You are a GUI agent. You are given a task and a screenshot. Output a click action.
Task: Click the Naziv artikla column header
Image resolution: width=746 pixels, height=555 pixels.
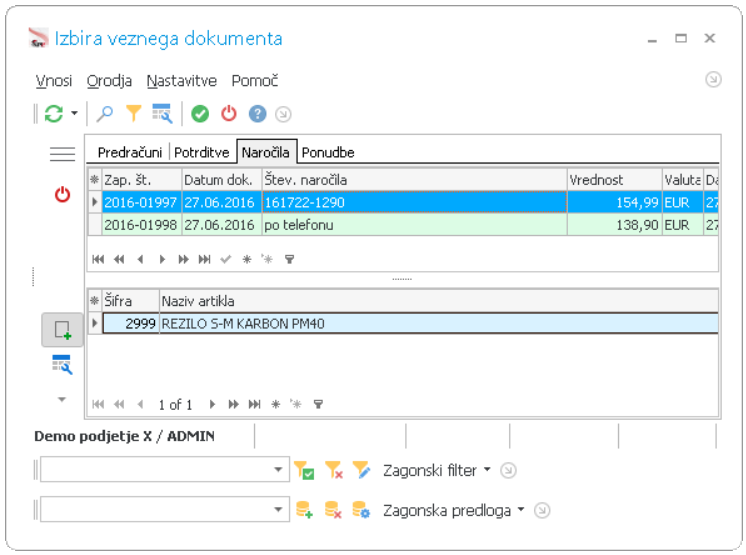[439, 301]
